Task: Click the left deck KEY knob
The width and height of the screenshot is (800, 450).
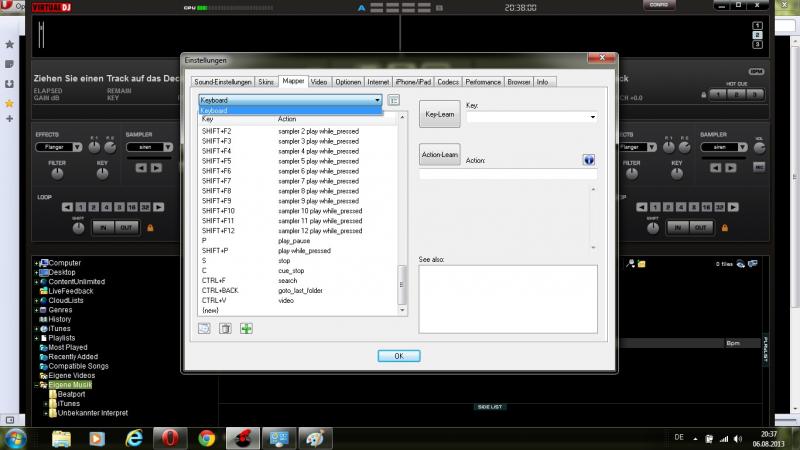Action: point(102,174)
